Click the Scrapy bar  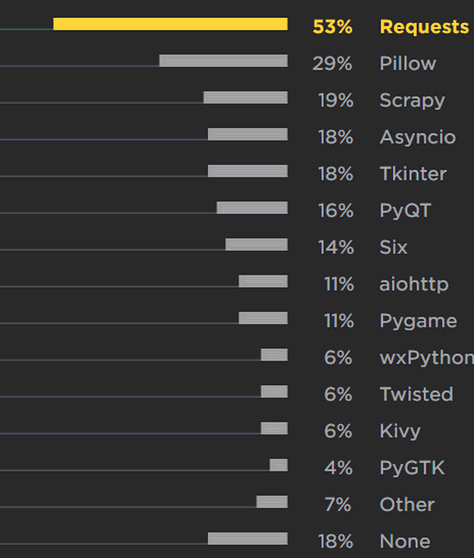[x=246, y=98]
